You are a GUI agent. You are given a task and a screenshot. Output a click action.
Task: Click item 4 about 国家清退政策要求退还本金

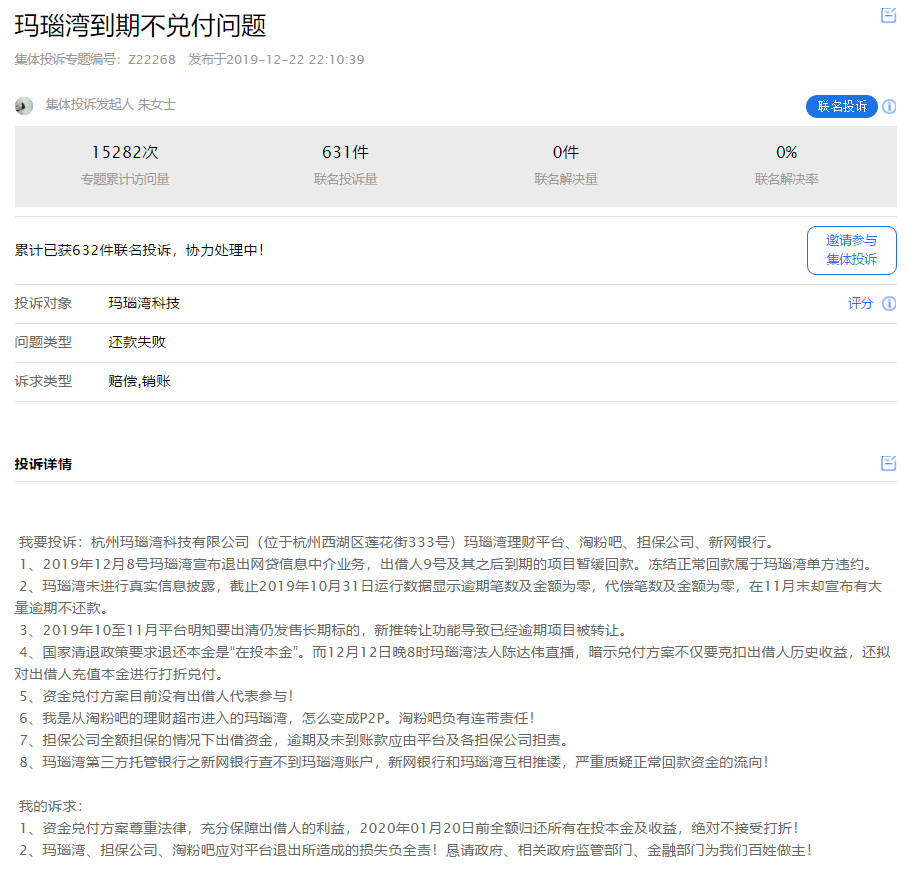point(453,663)
